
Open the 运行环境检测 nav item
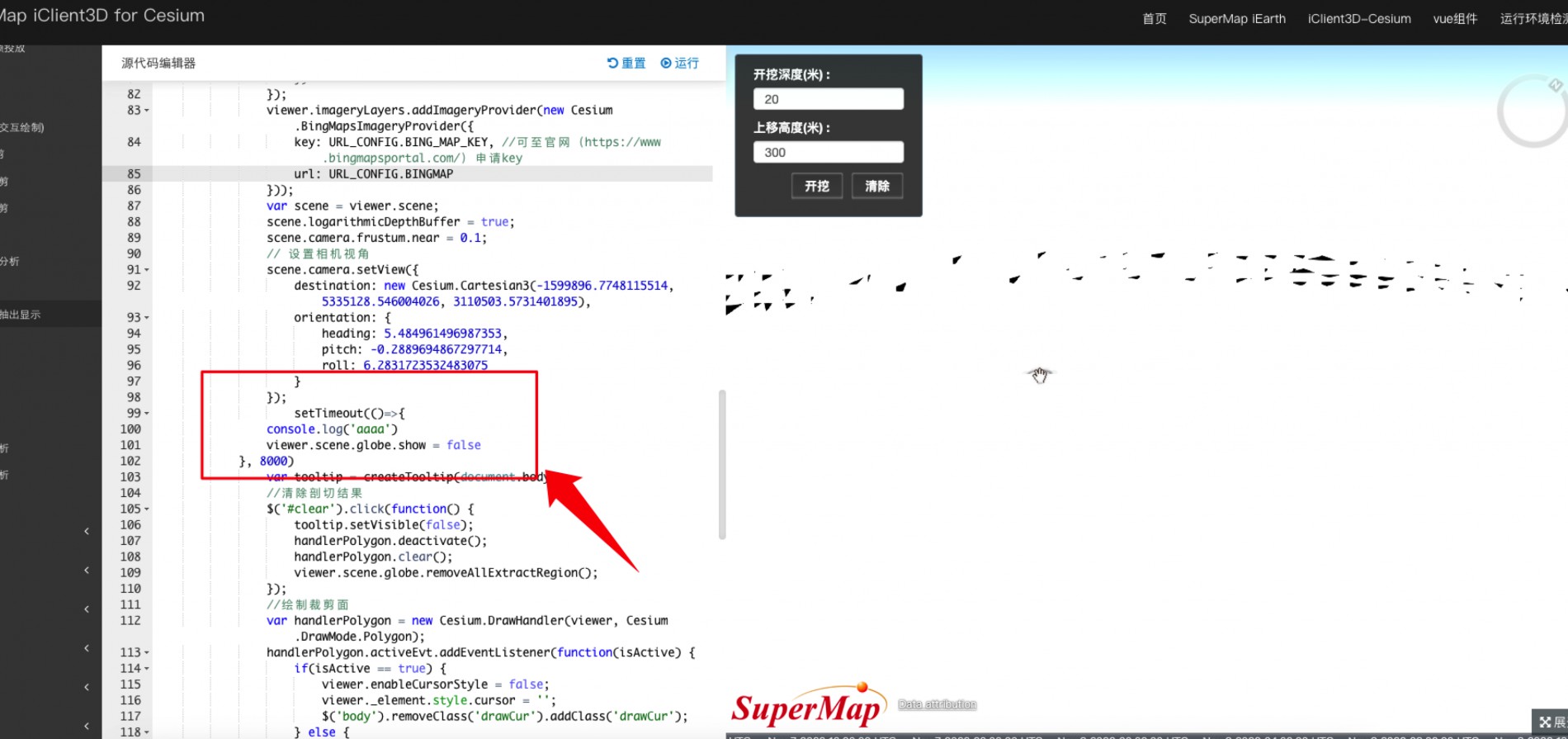point(1533,18)
